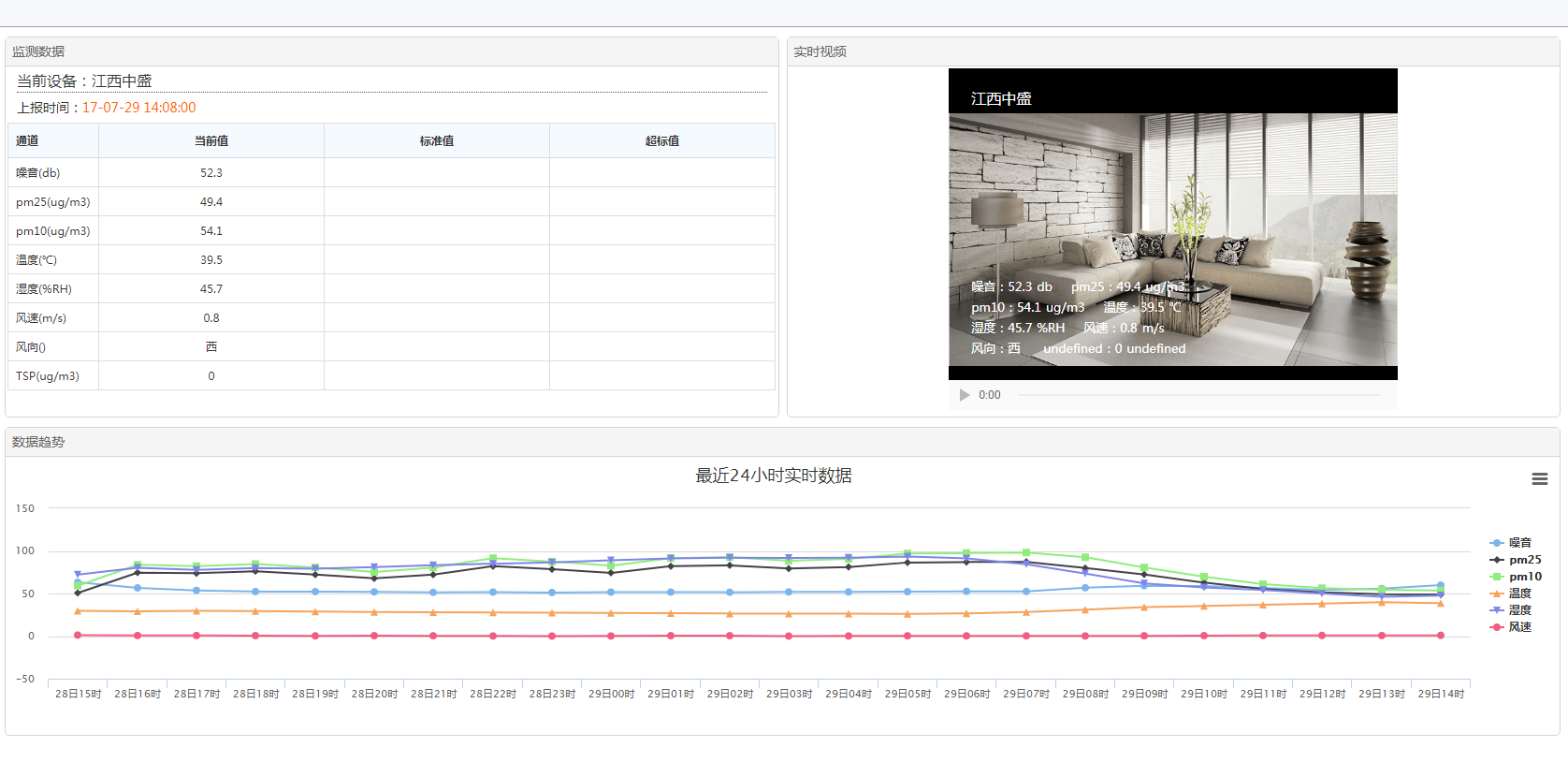Click the 实时视频 panel header

click(x=820, y=51)
